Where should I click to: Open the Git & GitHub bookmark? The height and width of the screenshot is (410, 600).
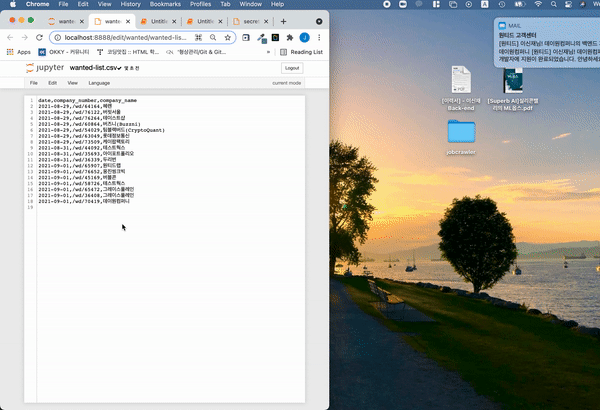(196, 52)
